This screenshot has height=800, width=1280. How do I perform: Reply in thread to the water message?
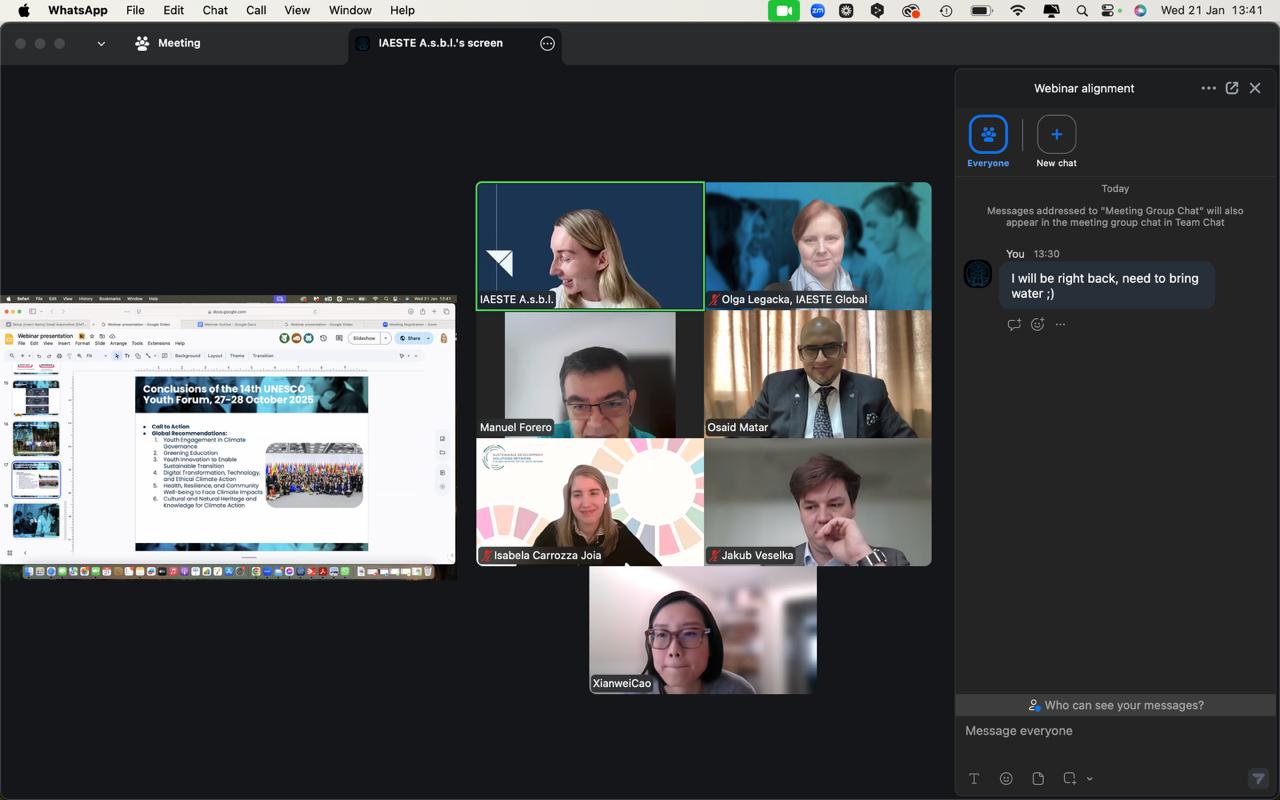pos(1014,324)
